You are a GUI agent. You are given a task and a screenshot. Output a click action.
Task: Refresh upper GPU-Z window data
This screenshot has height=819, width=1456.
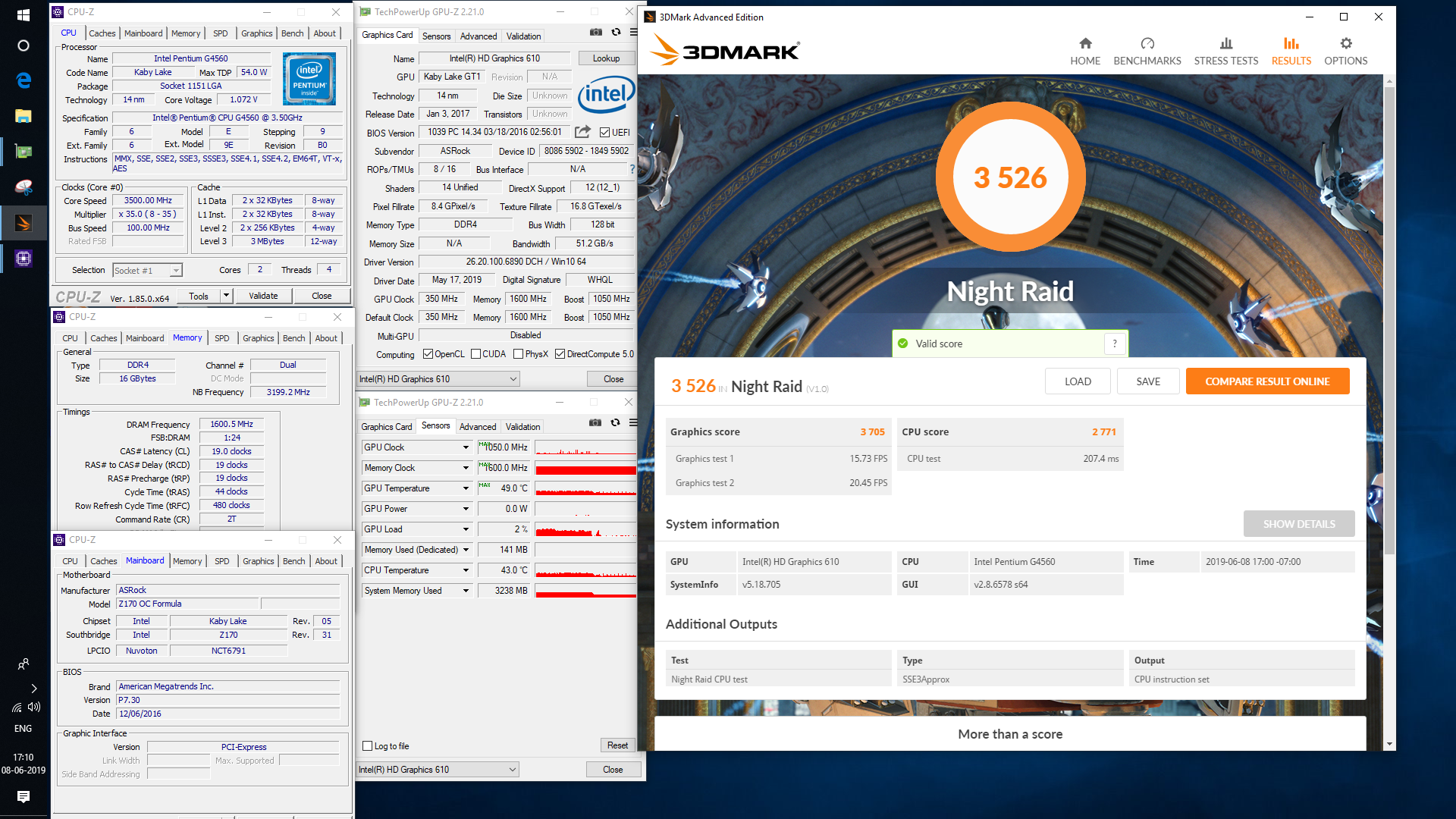(616, 32)
